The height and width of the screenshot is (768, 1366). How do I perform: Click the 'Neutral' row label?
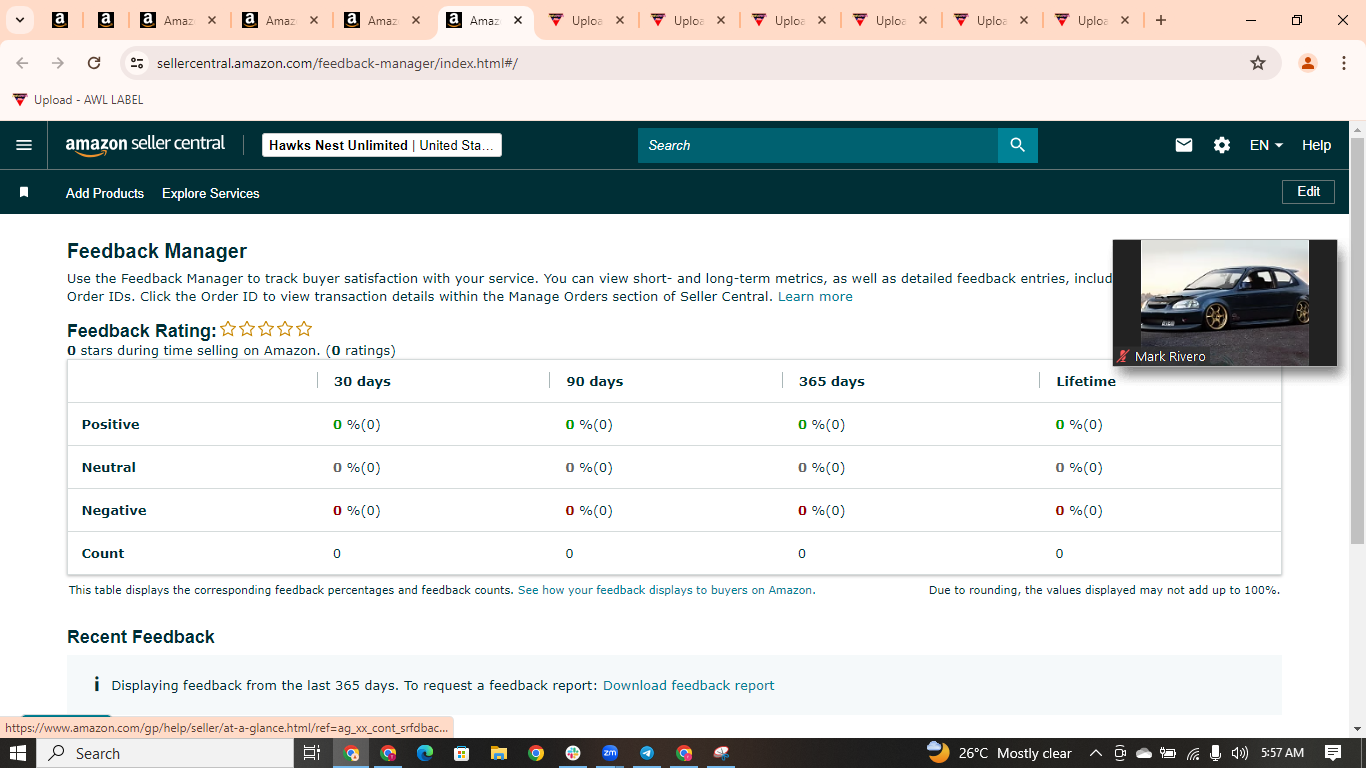(x=109, y=467)
